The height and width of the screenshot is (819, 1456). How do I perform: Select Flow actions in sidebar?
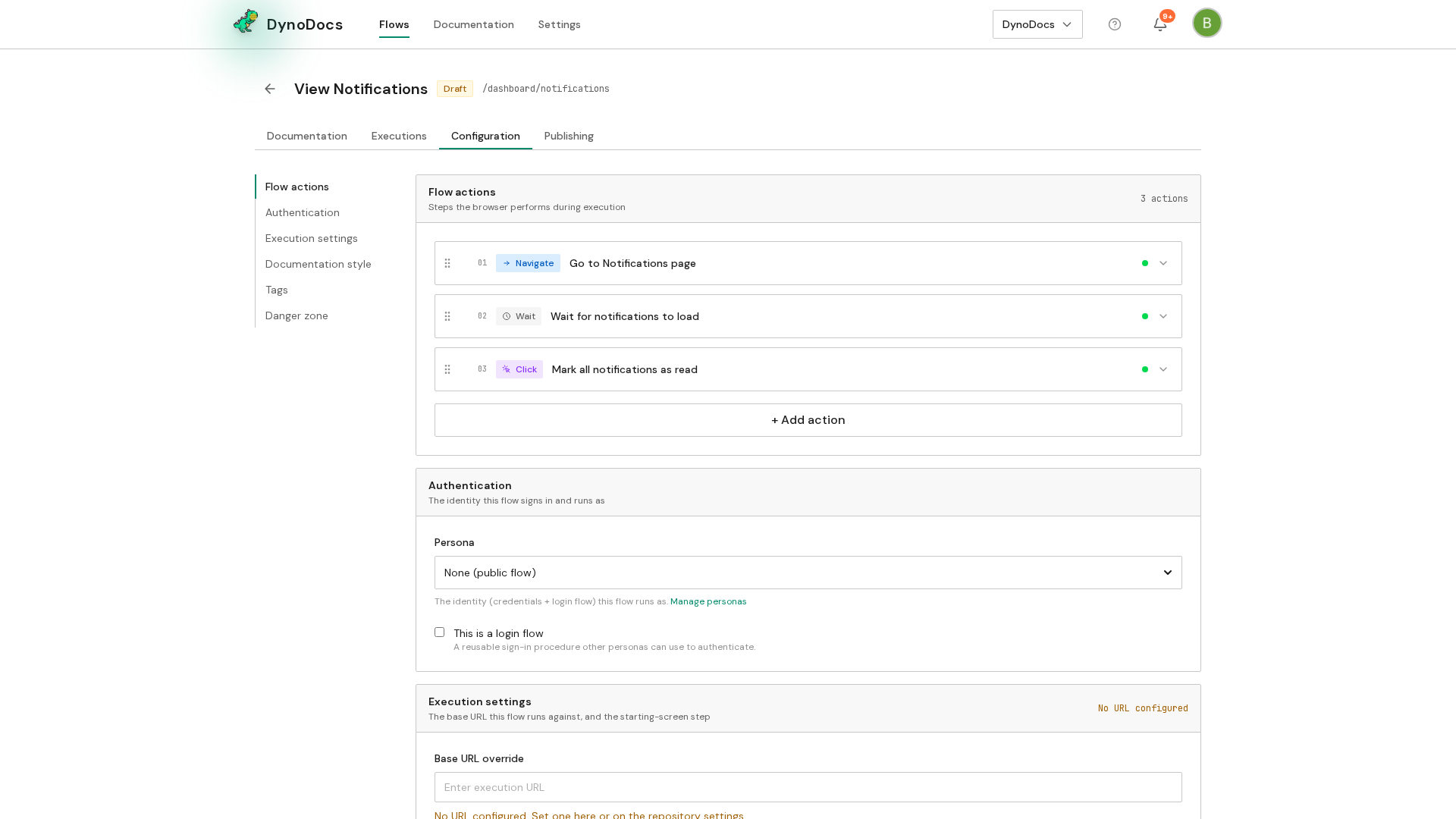coord(297,187)
